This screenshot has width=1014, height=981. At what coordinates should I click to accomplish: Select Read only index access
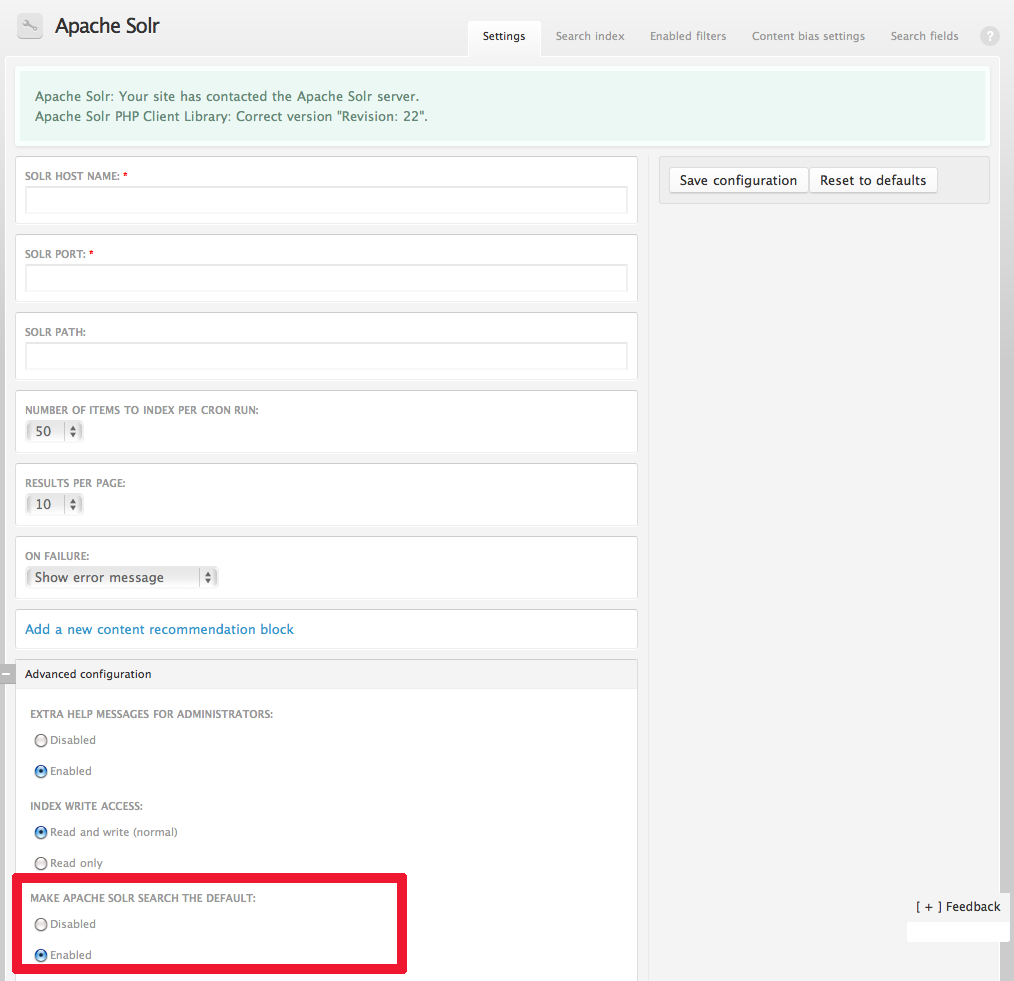coord(41,863)
